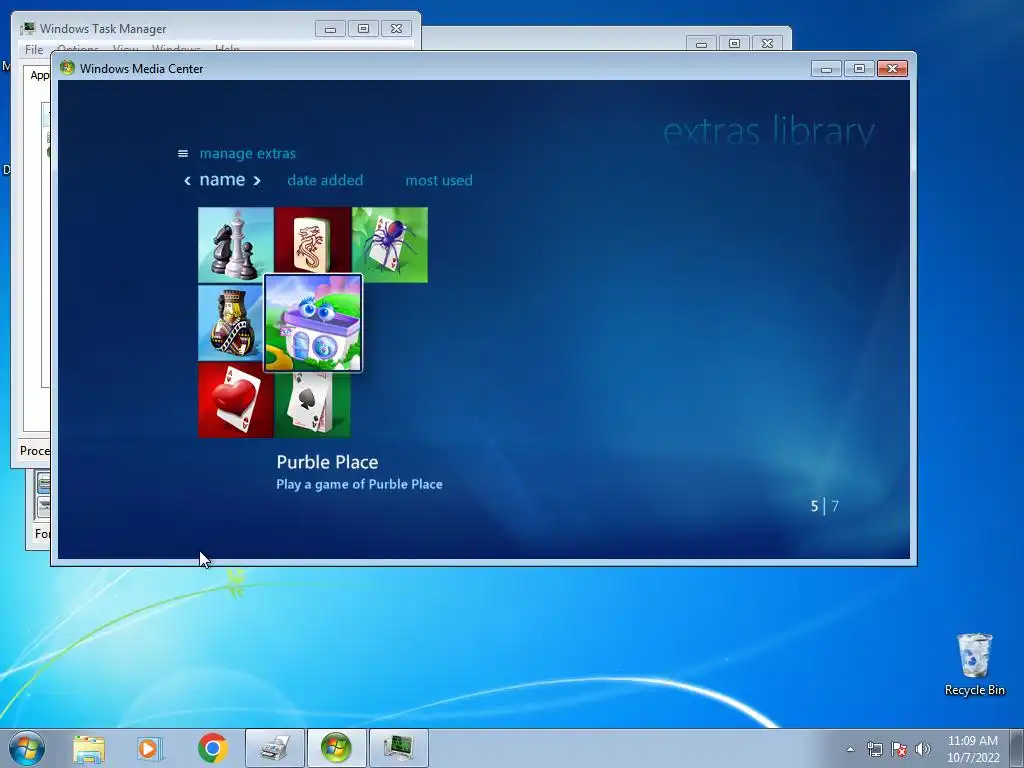Minimize the Windows Task Manager window
1024x768 pixels.
click(330, 29)
